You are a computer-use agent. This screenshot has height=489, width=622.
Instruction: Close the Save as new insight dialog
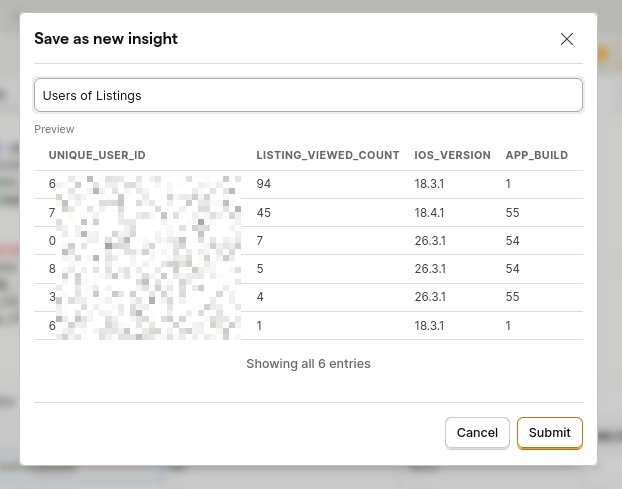click(x=566, y=39)
